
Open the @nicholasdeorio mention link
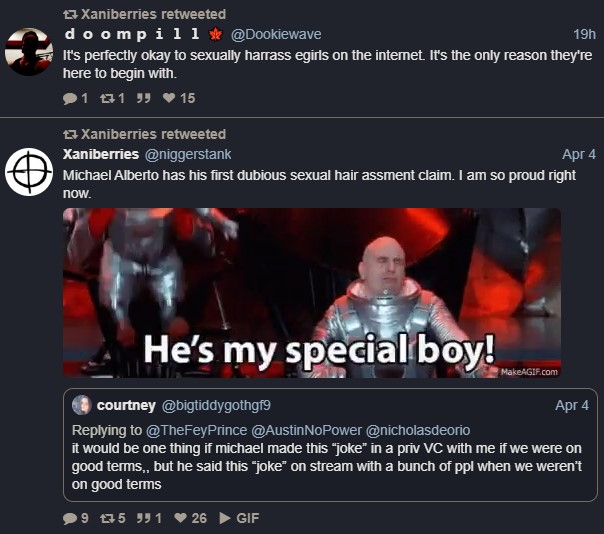(x=418, y=430)
